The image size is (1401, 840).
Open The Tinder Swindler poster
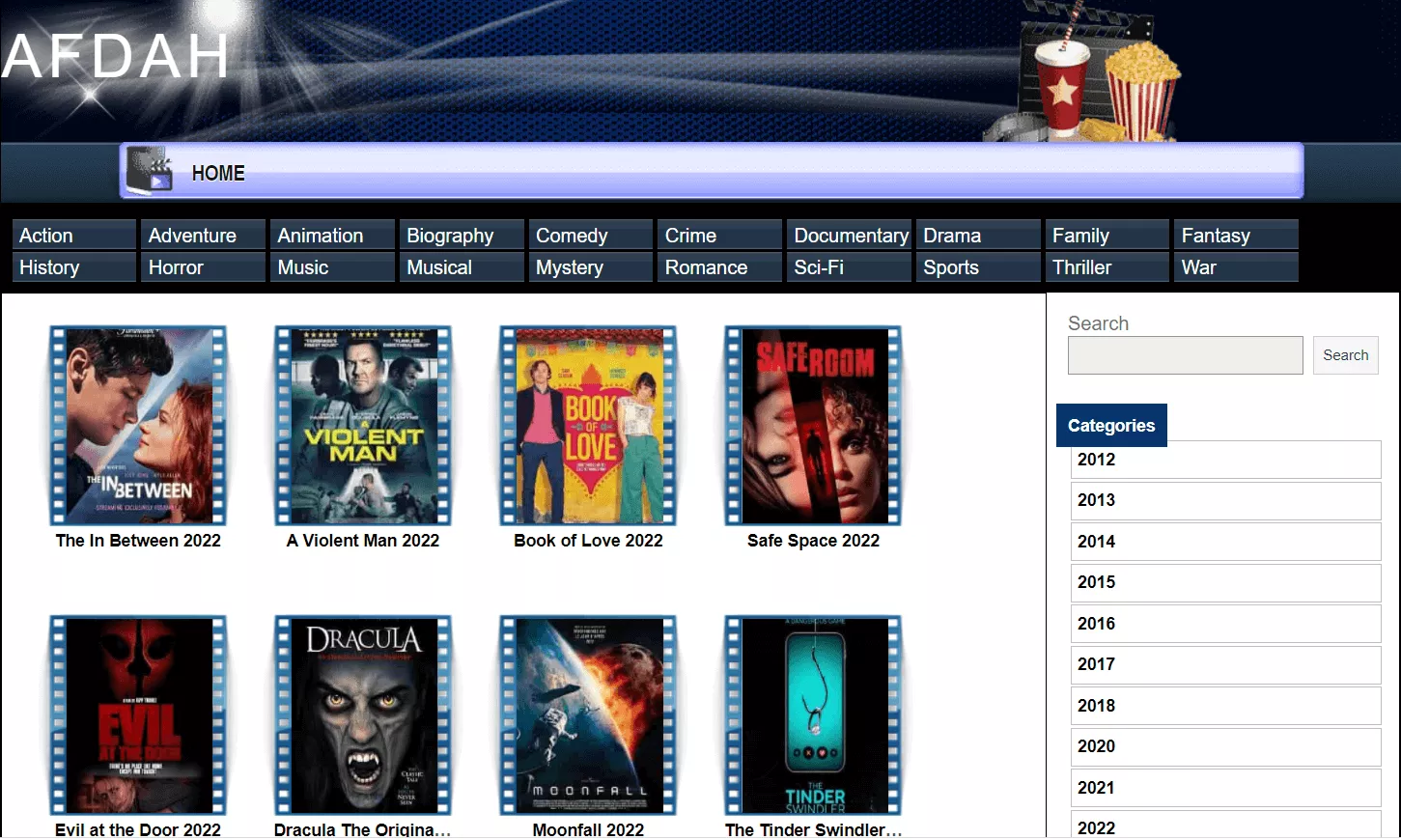coord(813,715)
